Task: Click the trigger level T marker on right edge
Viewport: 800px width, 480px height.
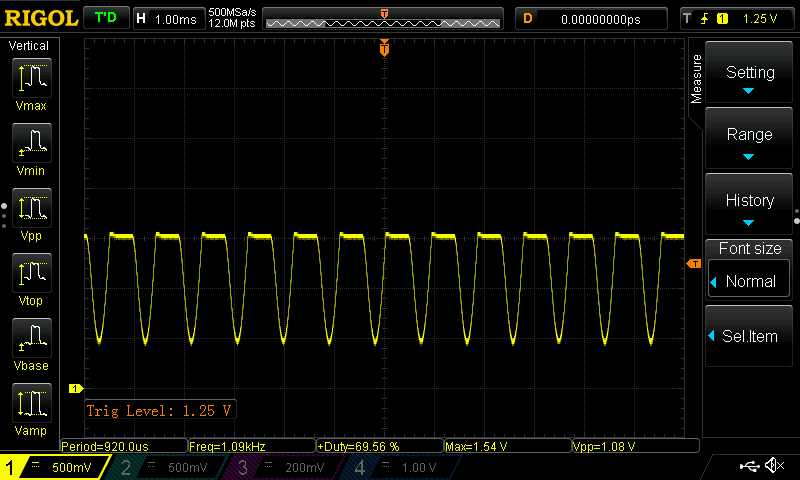Action: click(x=693, y=263)
